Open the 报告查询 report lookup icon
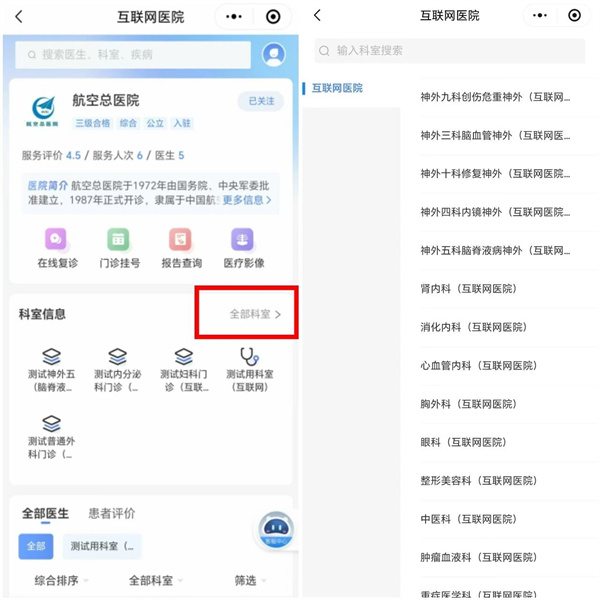This screenshot has width=600, height=600. tap(181, 240)
